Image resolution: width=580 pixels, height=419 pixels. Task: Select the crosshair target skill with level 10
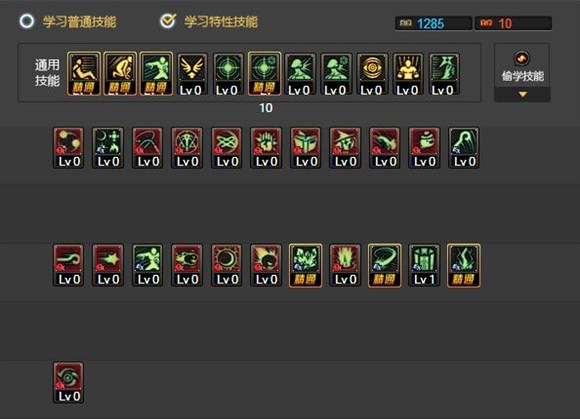(x=264, y=74)
